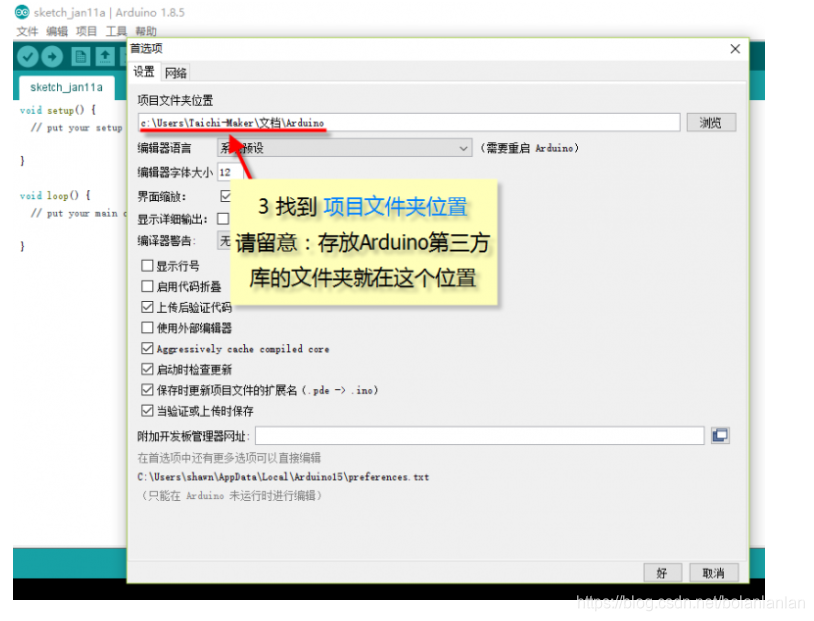Screen dimensions: 814x621
Task: Uncheck 上传后验证代码 option
Action: 147,307
